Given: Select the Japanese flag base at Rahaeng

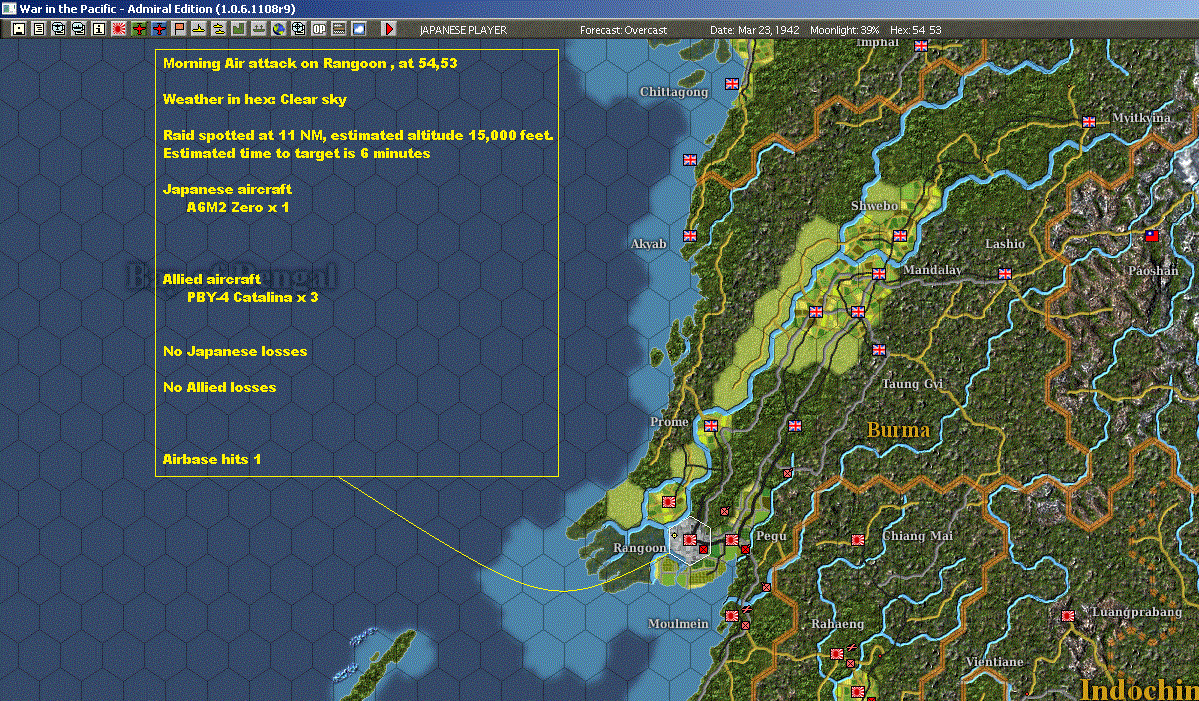Looking at the screenshot, I should pos(837,654).
